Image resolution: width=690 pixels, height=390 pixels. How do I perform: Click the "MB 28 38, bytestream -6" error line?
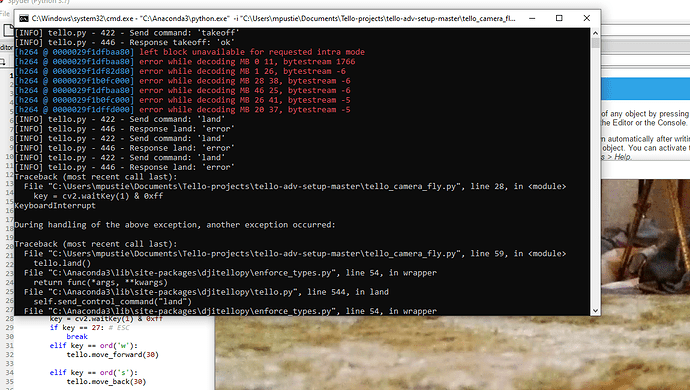pos(183,81)
